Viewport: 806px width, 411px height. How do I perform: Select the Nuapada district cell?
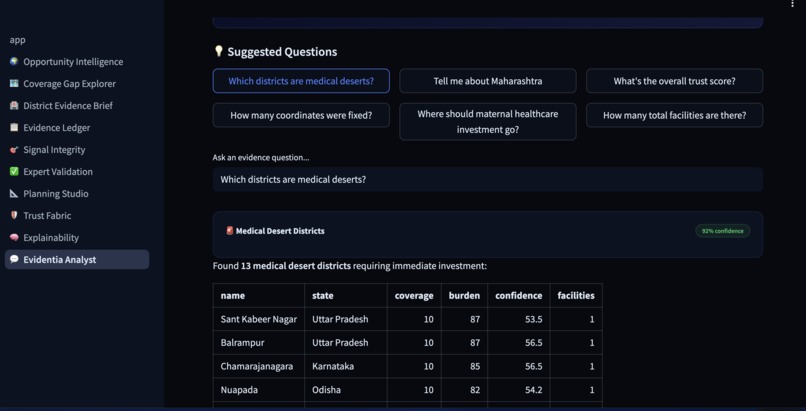[x=259, y=390]
